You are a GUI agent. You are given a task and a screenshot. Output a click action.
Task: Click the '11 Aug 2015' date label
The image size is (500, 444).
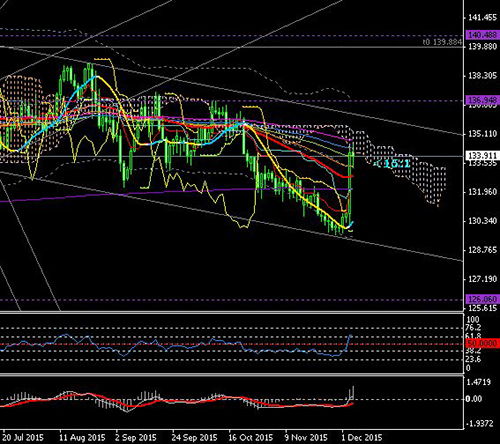pyautogui.click(x=82, y=437)
